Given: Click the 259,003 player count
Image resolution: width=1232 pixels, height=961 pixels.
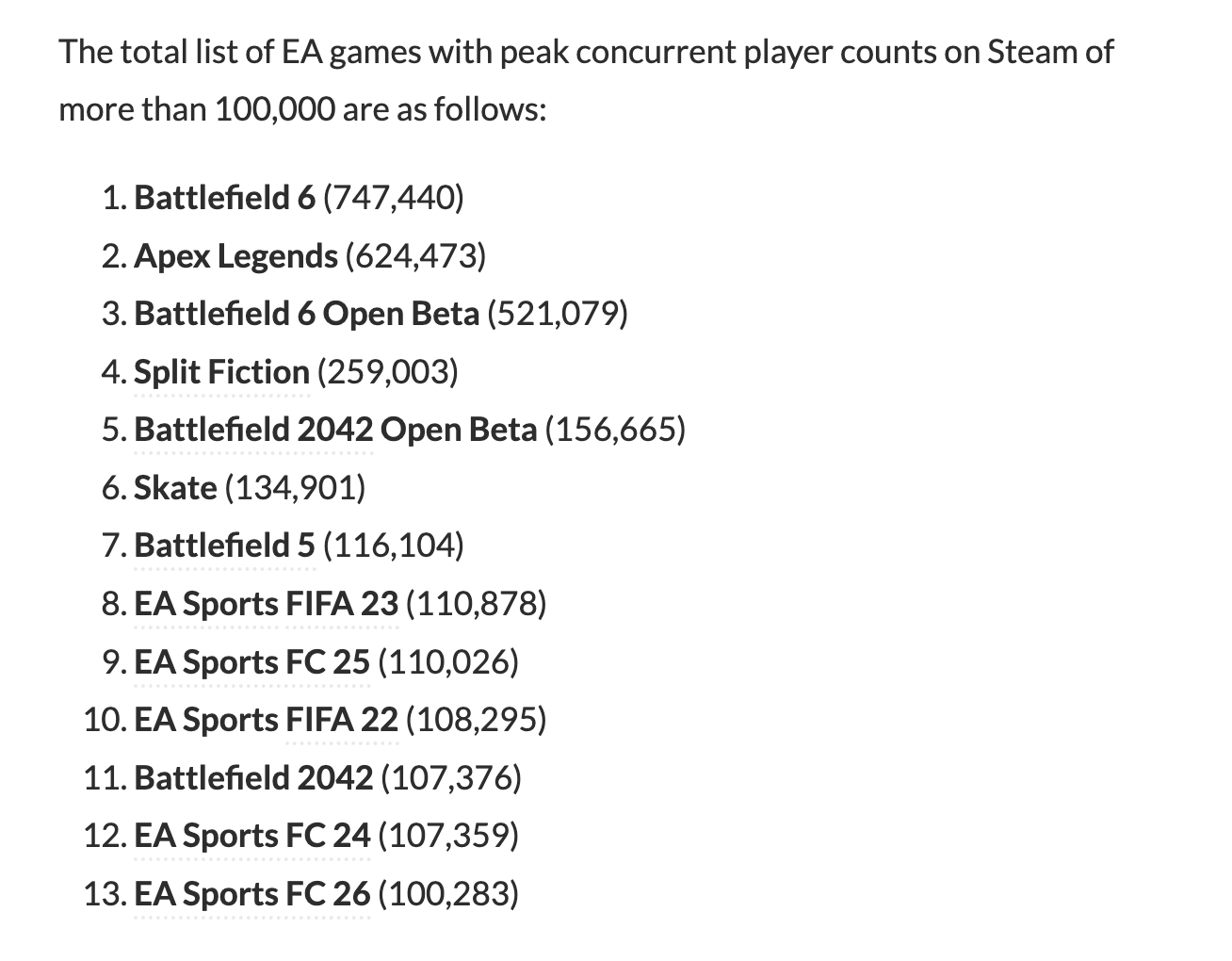Looking at the screenshot, I should coord(387,372).
